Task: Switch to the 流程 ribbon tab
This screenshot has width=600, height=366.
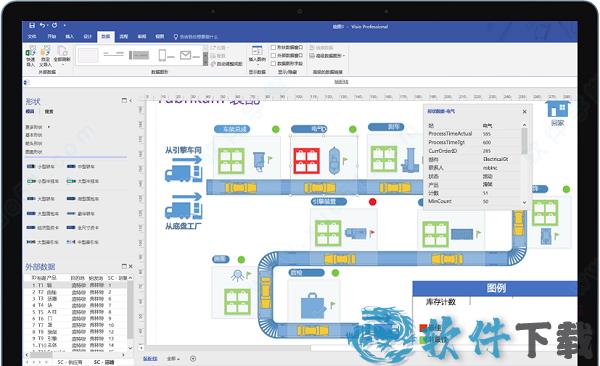Action: (124, 36)
